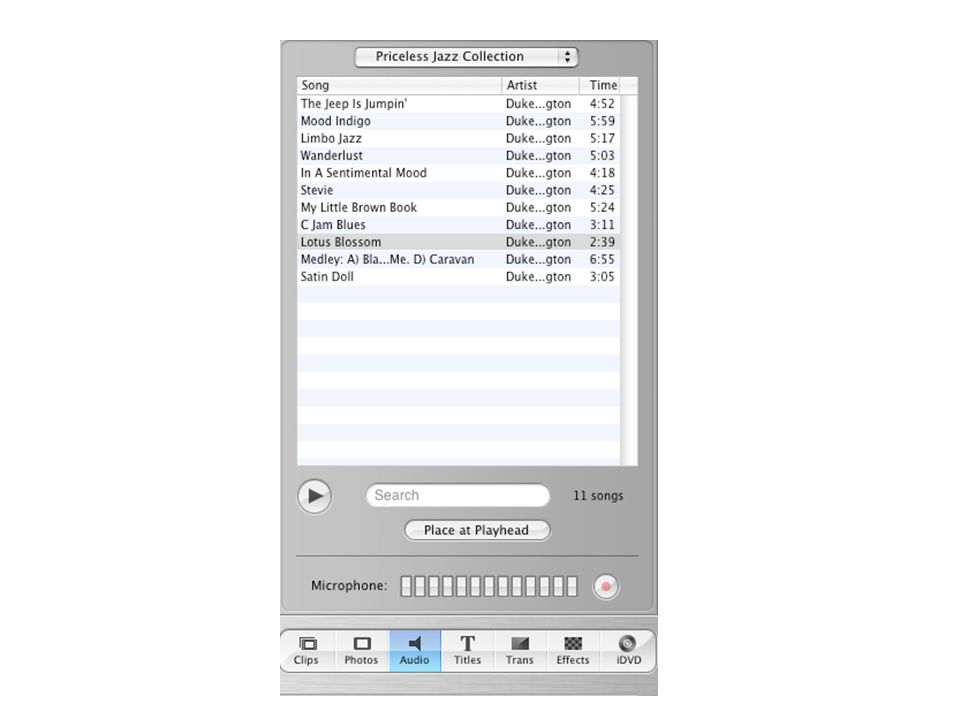
Task: Click artist cell in Stevie row
Action: point(538,190)
